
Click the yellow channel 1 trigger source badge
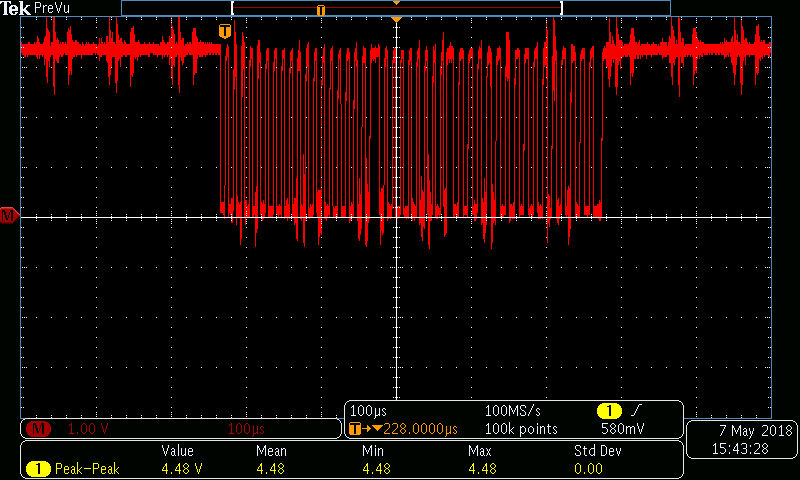[609, 411]
